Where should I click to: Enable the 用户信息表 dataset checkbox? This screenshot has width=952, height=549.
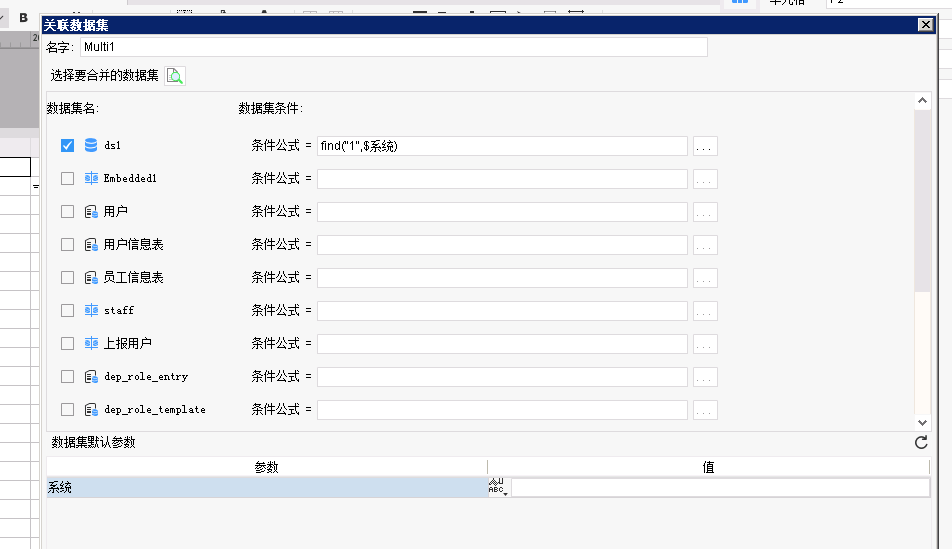[x=67, y=245]
